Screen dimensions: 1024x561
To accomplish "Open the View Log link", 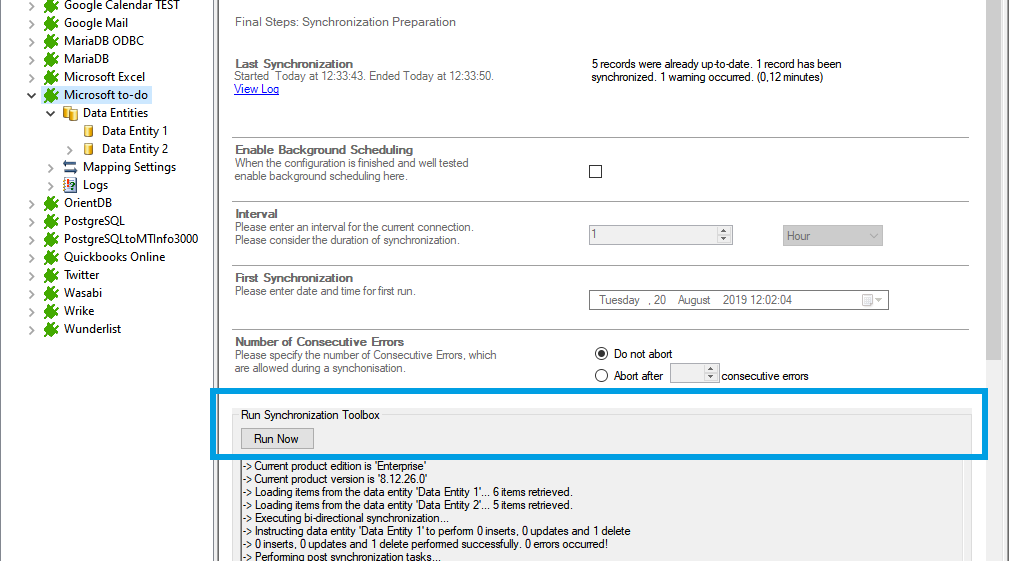I will 256,89.
